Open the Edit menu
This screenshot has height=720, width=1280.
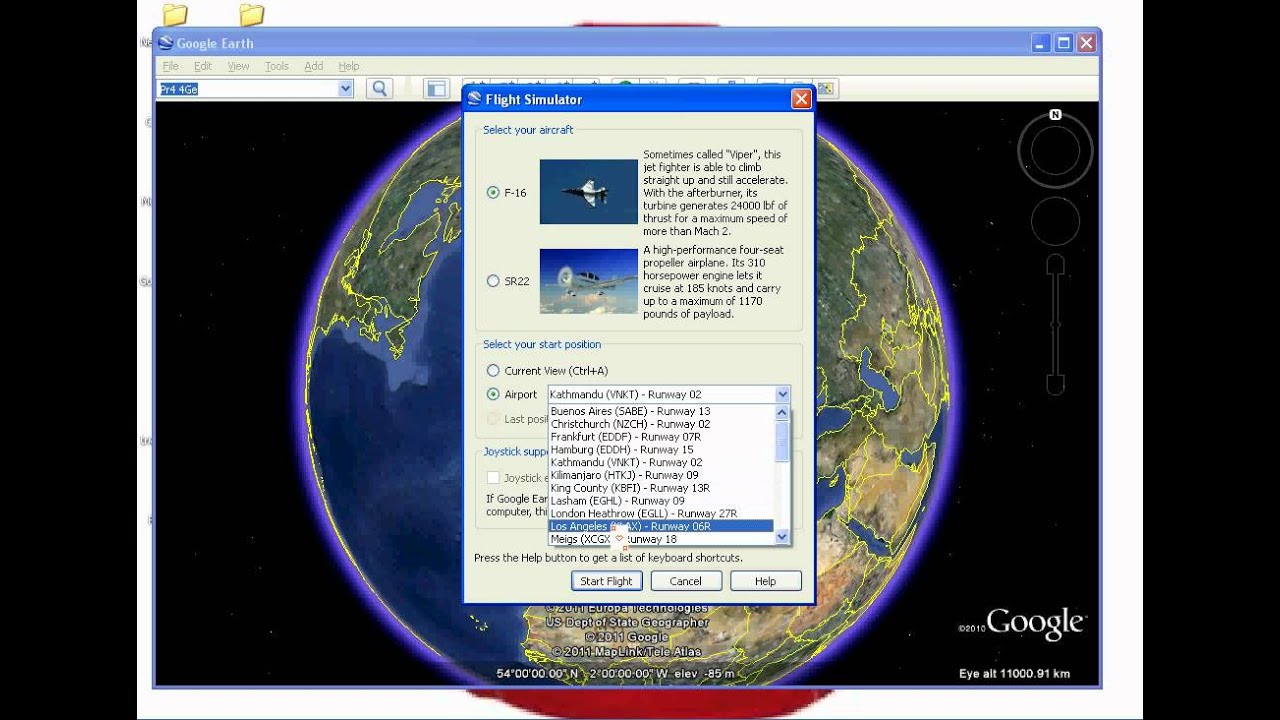(x=203, y=66)
